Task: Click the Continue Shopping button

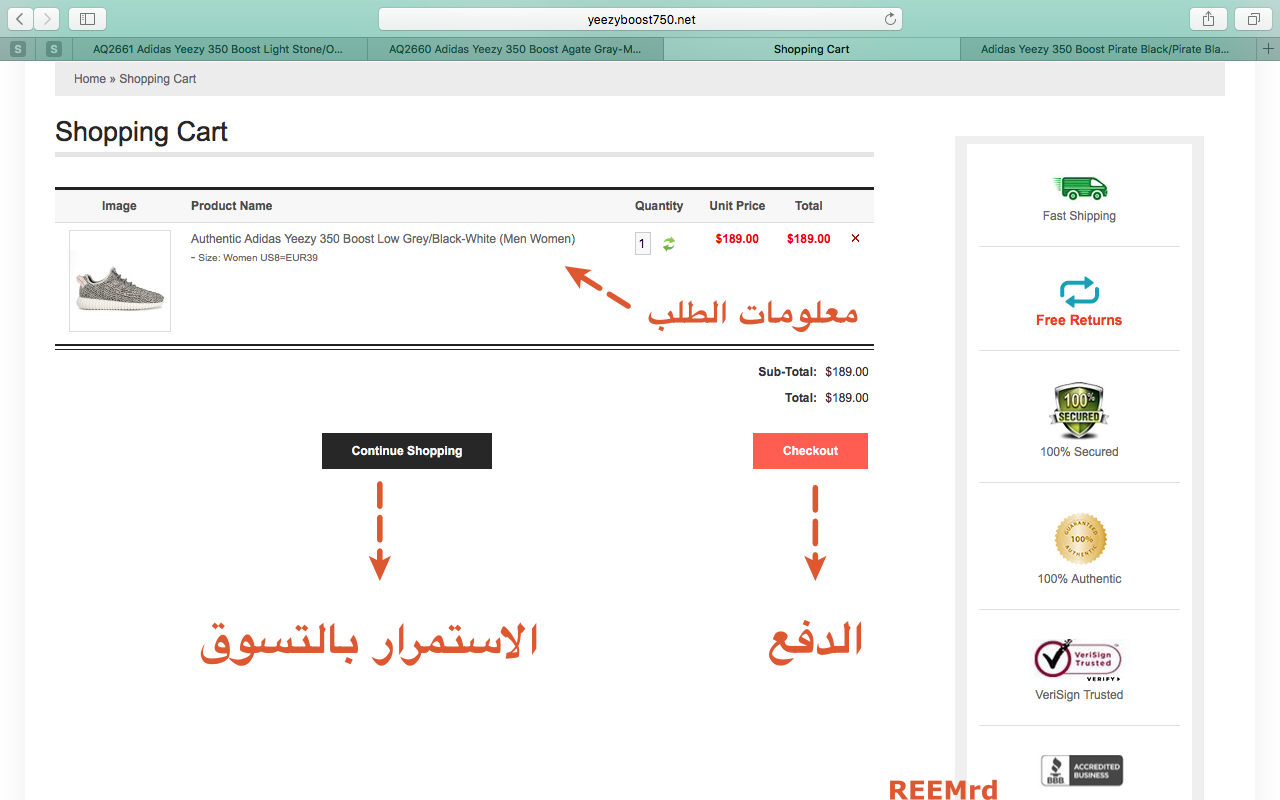Action: click(407, 451)
